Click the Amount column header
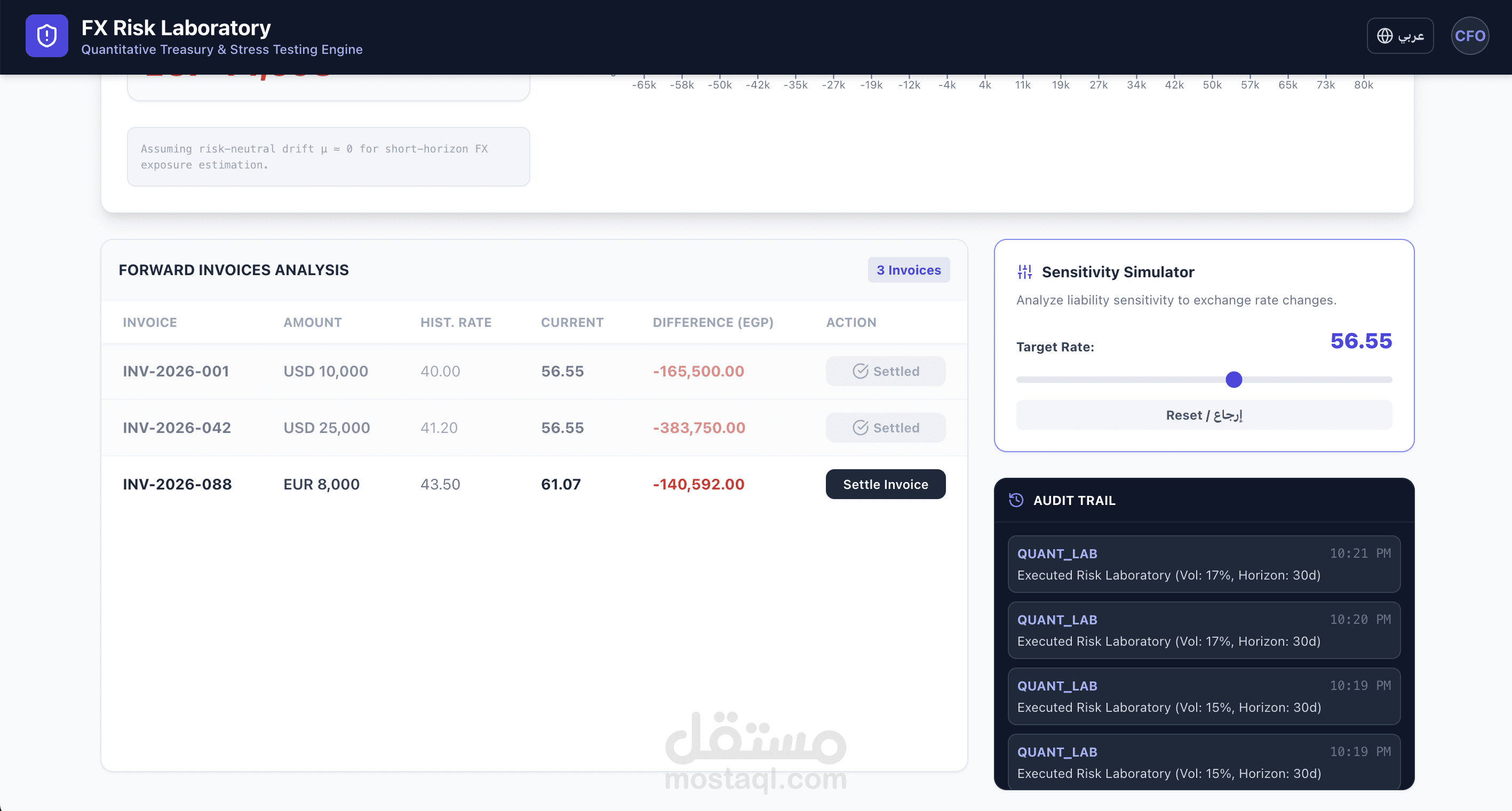The width and height of the screenshot is (1512, 811). point(312,323)
